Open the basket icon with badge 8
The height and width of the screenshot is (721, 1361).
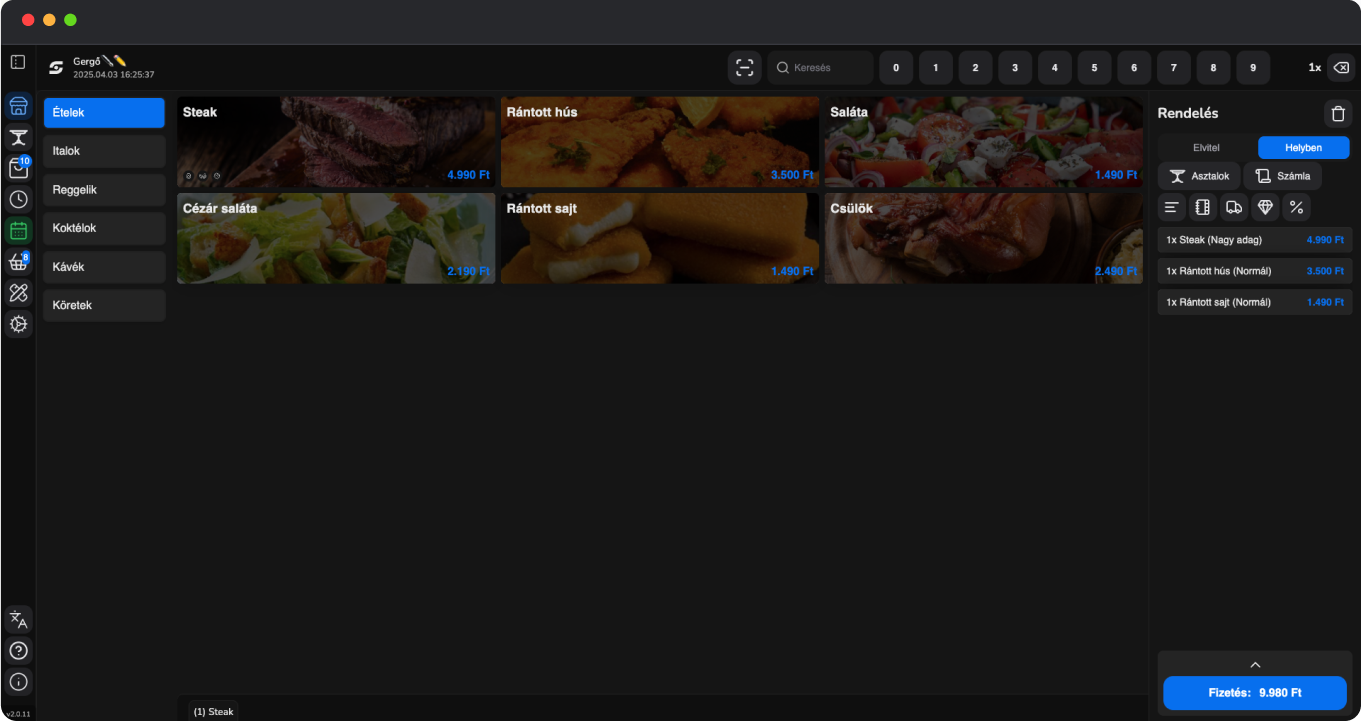click(18, 262)
